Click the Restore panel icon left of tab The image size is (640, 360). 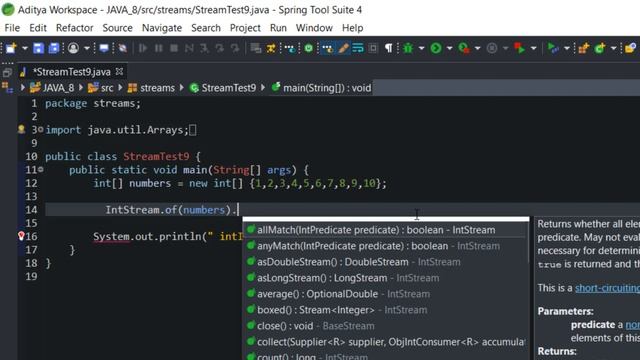click(7, 73)
